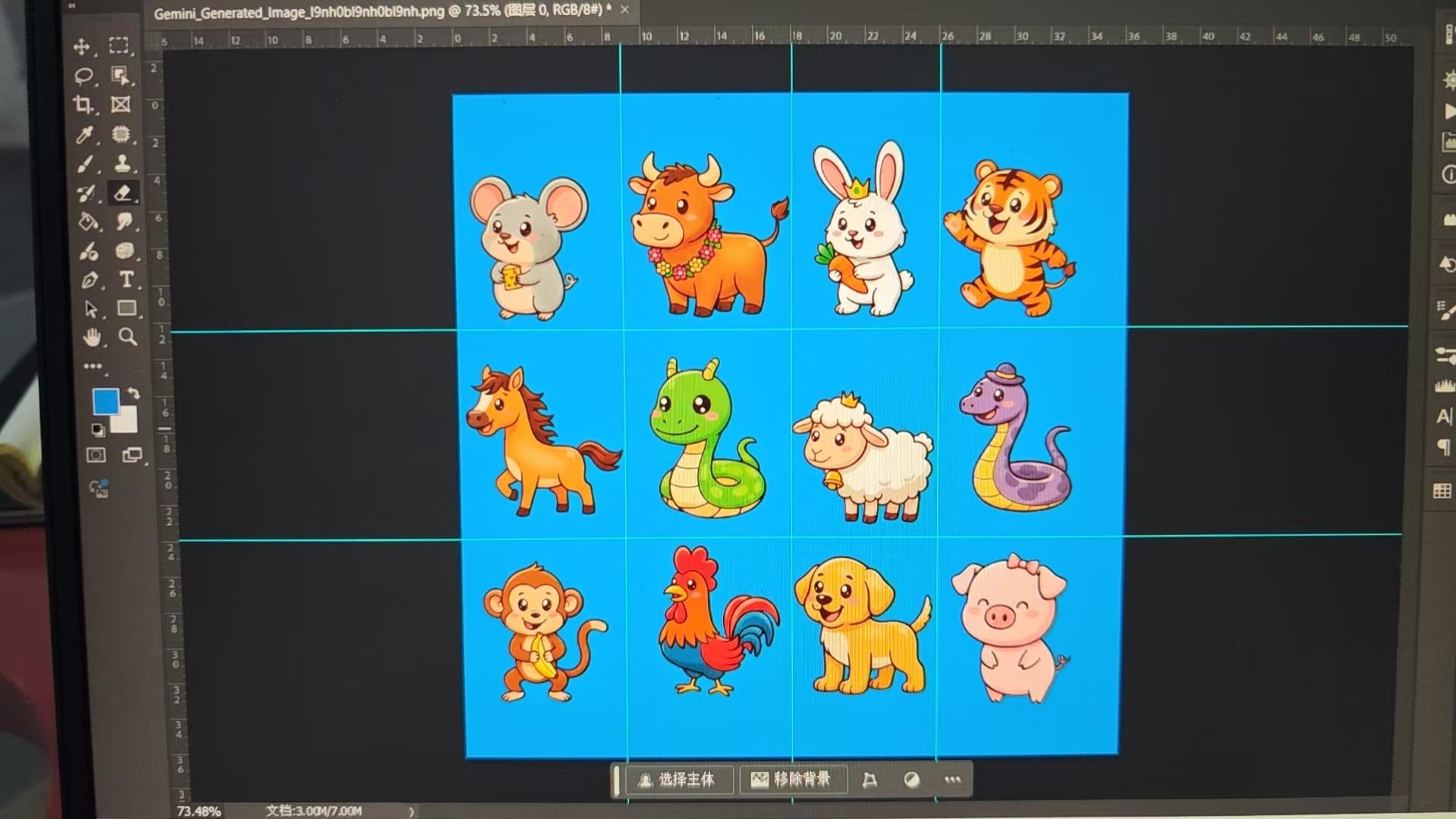Select the Lasso tool
This screenshot has height=819, width=1456.
83,75
